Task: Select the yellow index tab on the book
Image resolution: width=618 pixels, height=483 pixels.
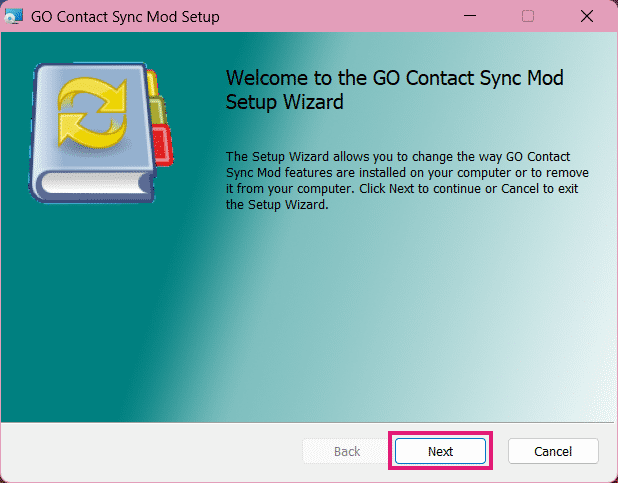Action: coord(153,83)
